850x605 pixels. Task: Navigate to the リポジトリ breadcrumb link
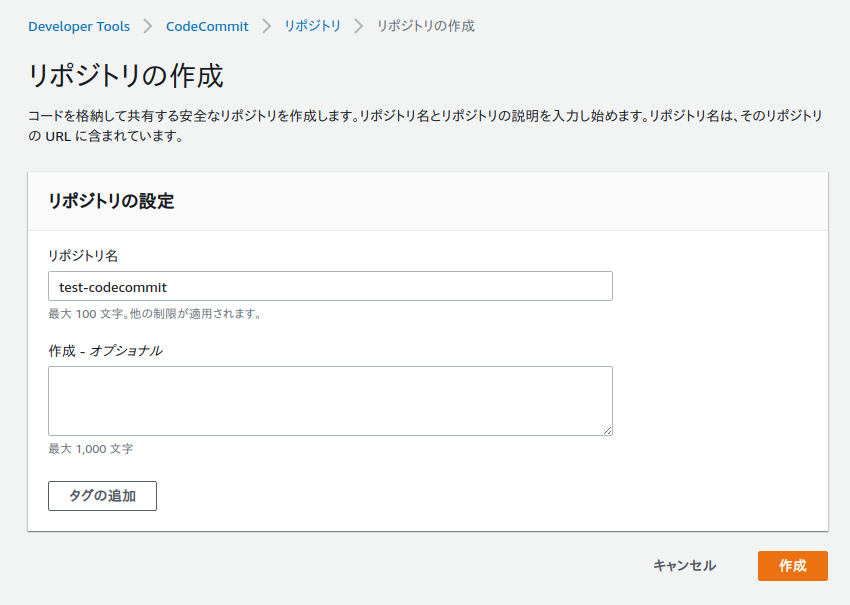313,26
